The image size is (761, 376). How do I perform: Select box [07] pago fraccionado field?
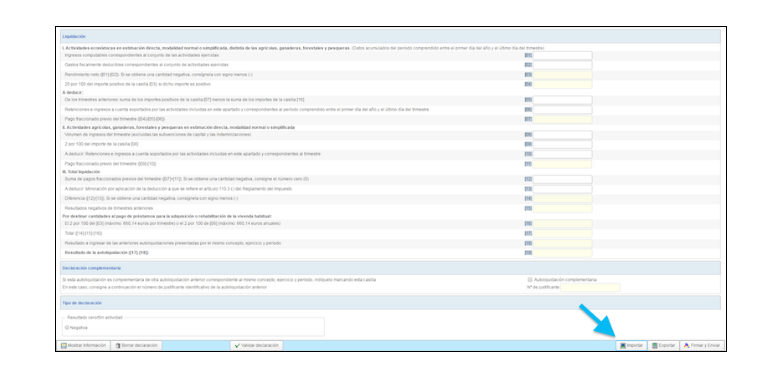(562, 119)
